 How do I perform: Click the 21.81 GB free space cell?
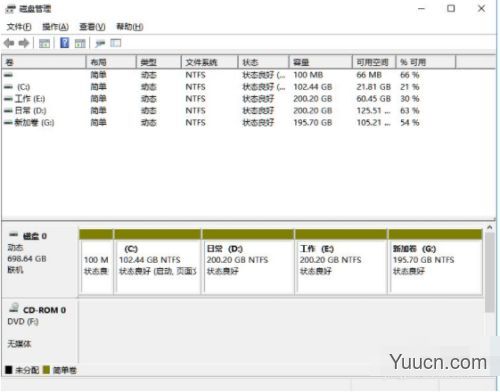373,87
